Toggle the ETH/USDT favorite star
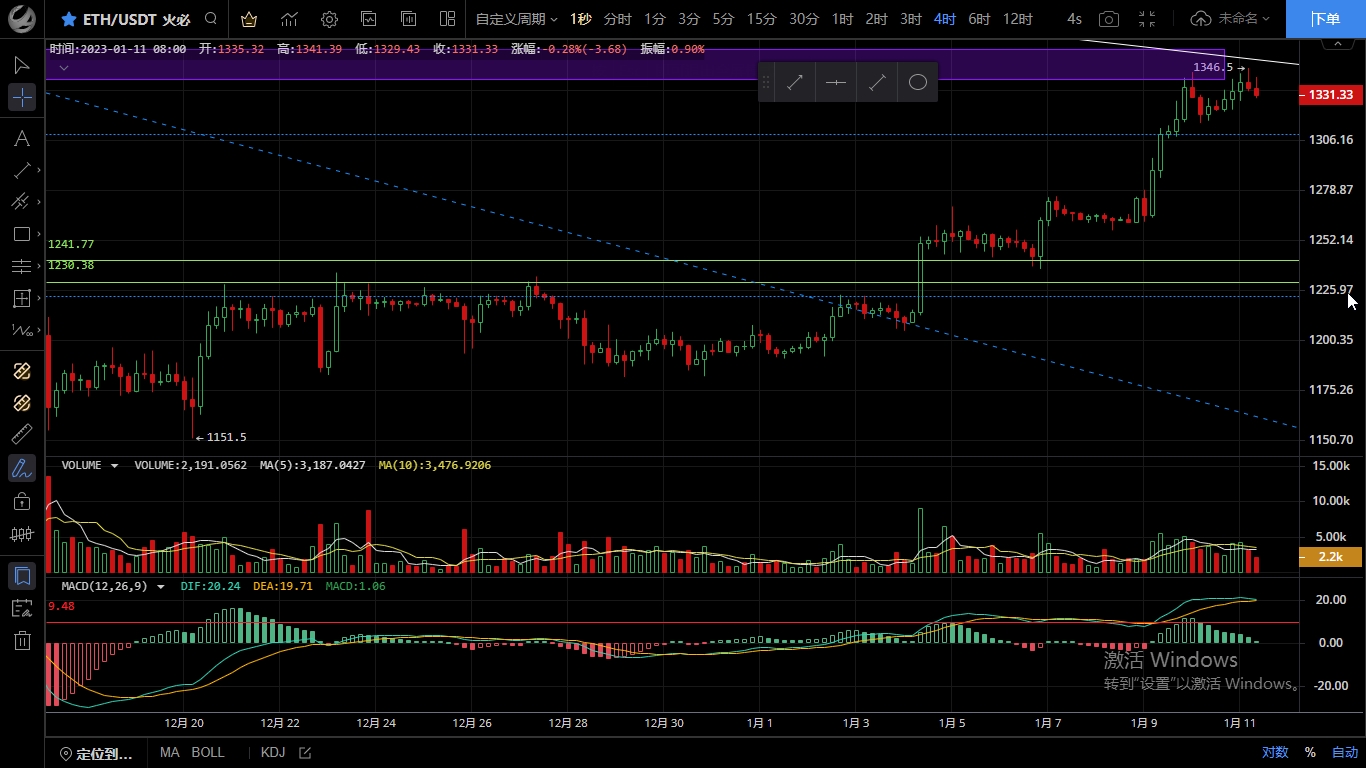 [x=69, y=19]
